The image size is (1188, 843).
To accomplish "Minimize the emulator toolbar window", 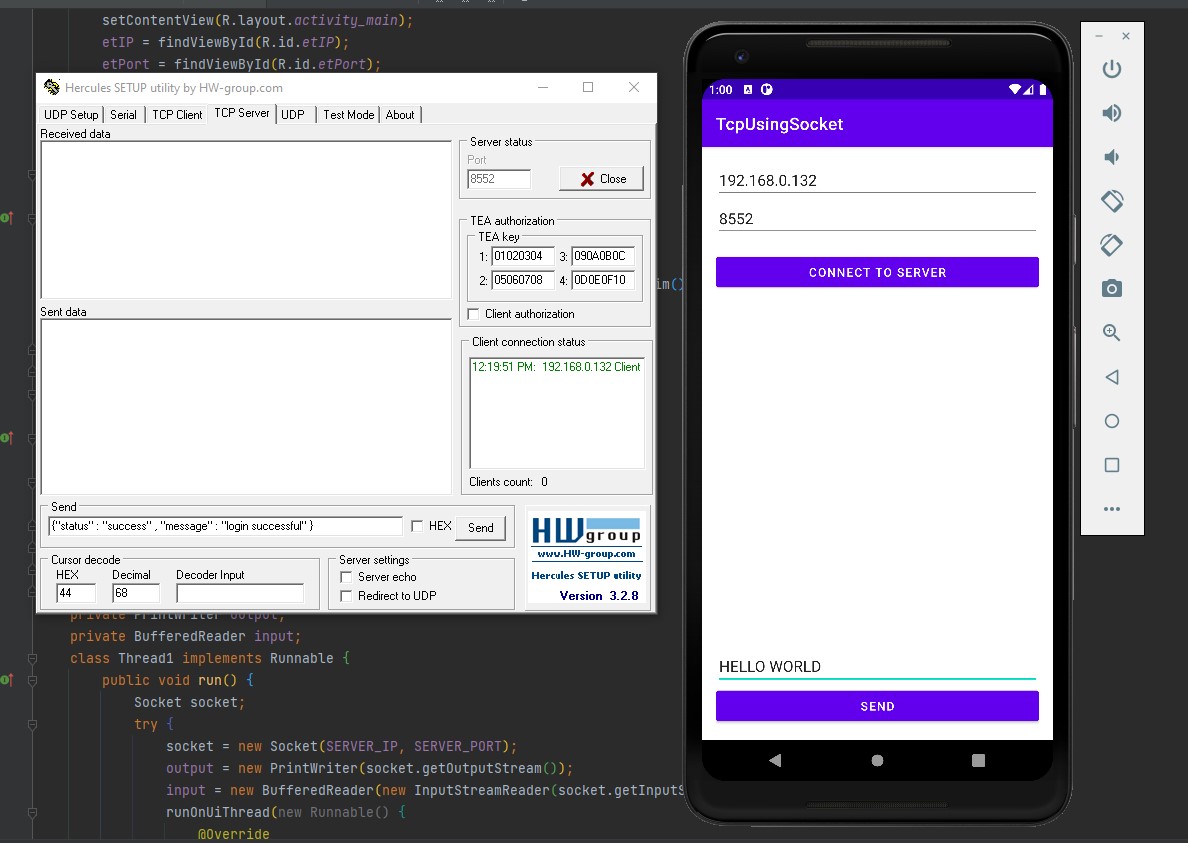I will [1099, 36].
